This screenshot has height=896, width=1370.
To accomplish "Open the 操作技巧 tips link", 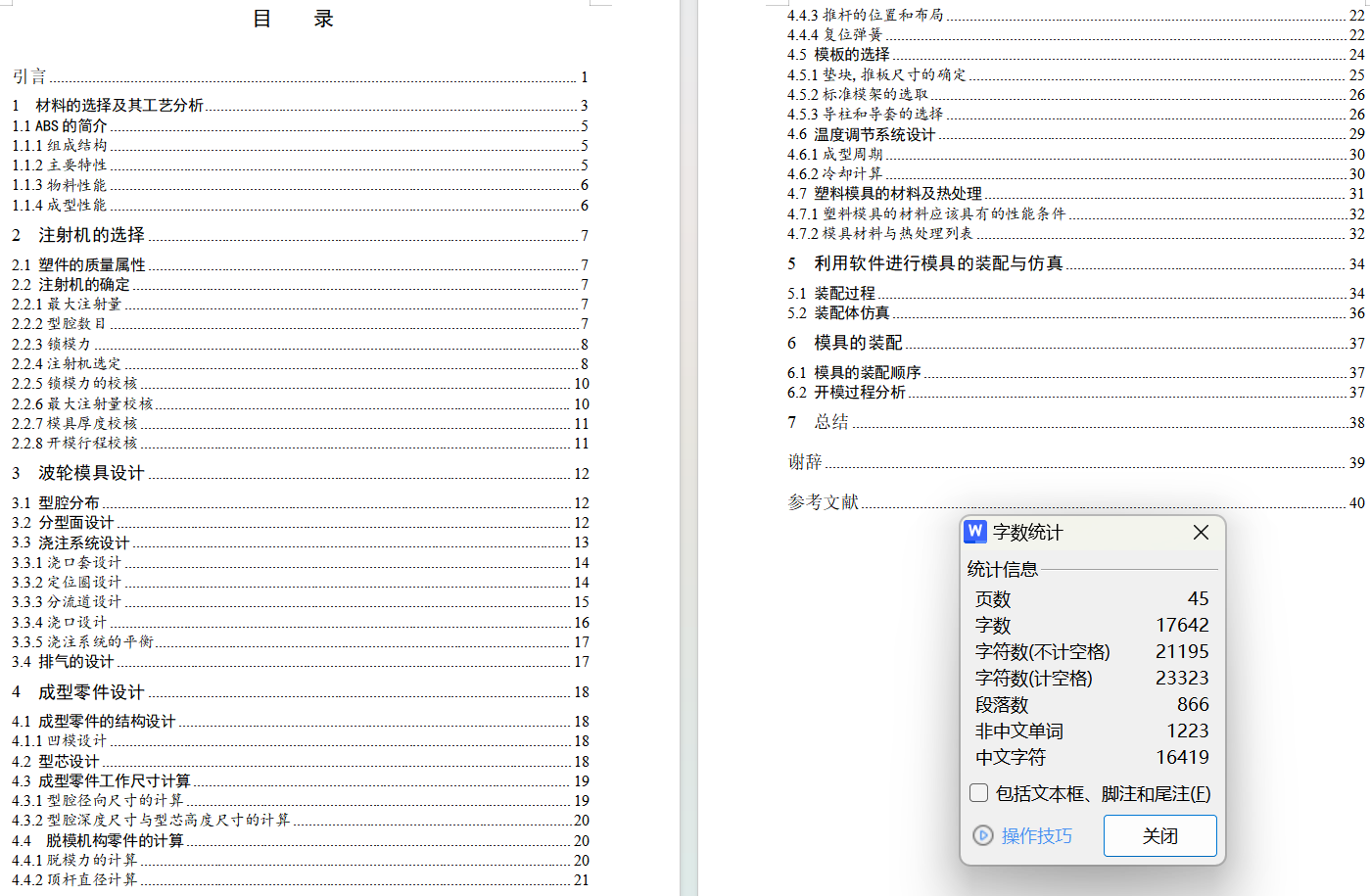I will pos(1036,835).
